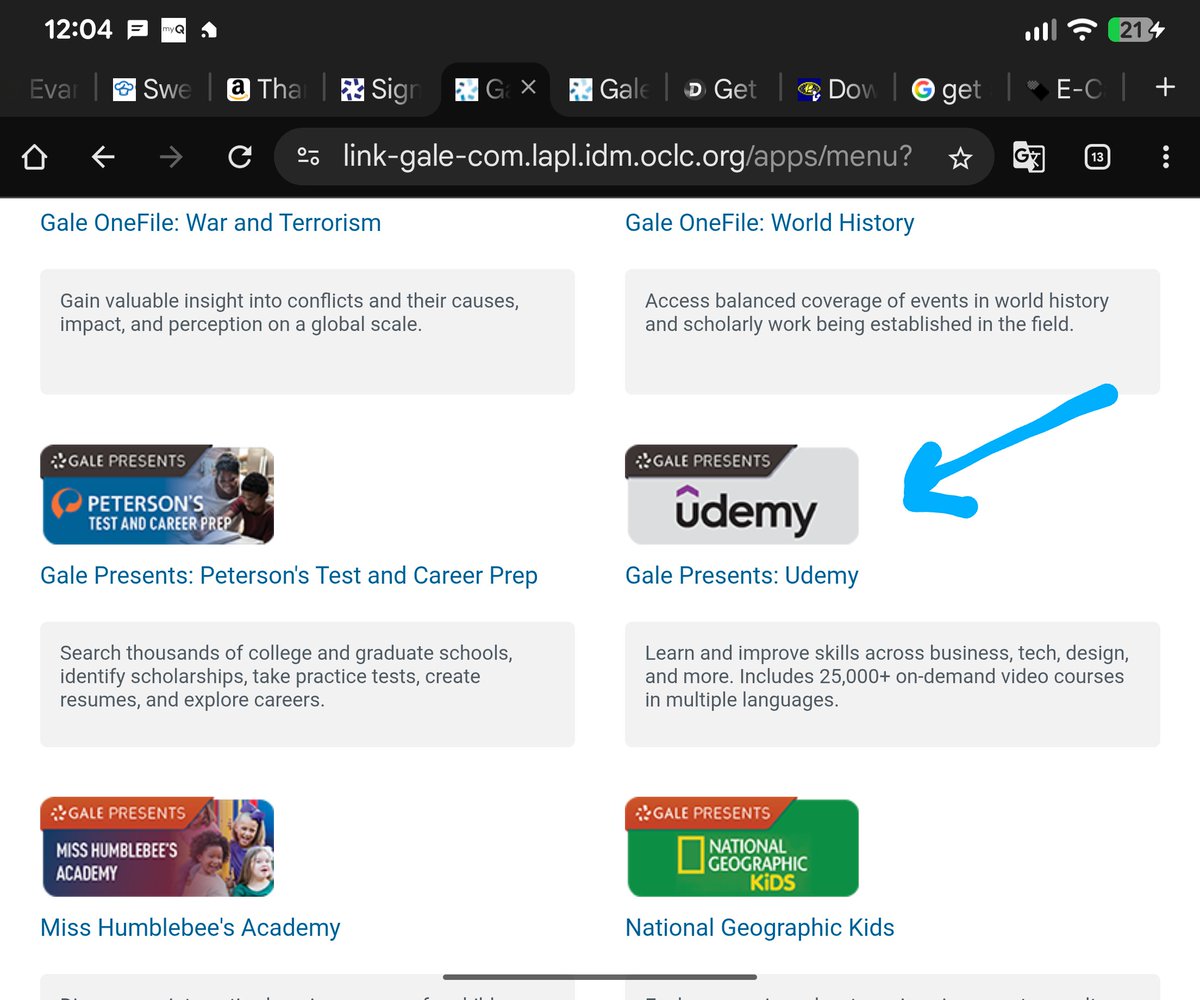Click the forward navigation arrow
The height and width of the screenshot is (1000, 1200).
171,157
